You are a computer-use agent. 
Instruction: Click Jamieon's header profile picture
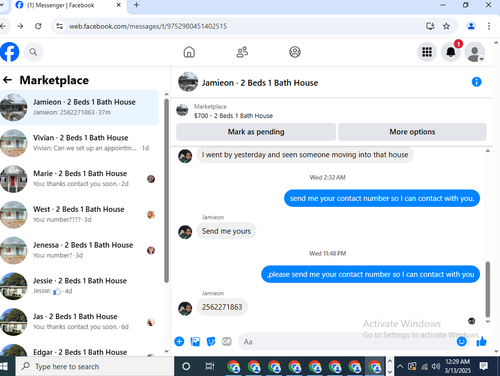tap(188, 82)
